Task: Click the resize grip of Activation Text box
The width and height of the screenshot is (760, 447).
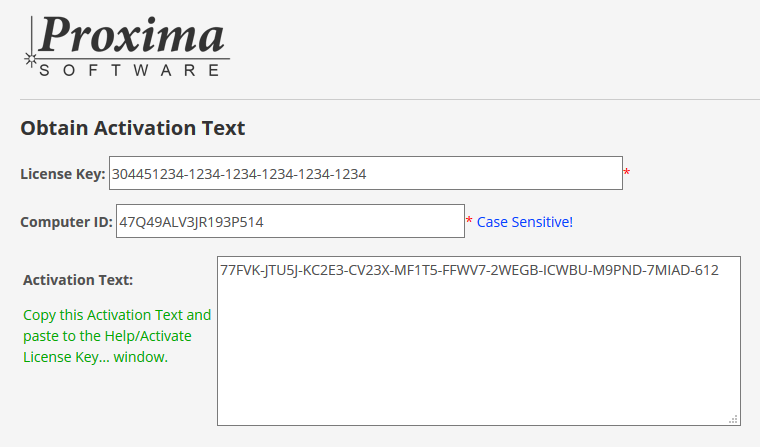Action: 733,419
